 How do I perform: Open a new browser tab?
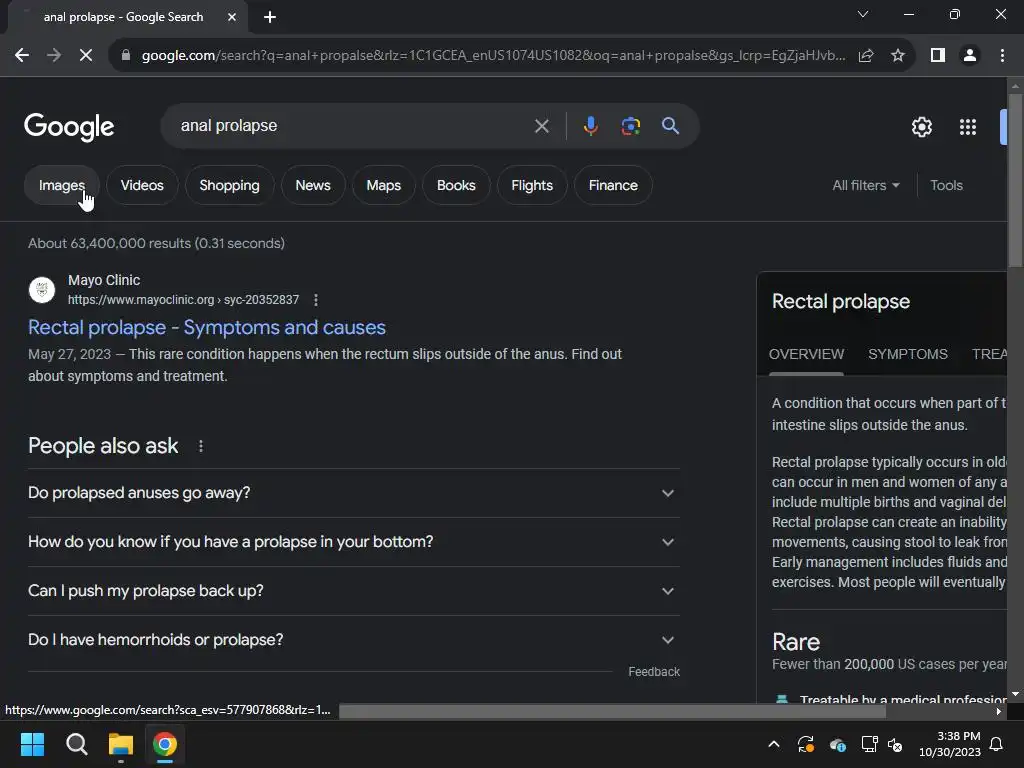[270, 18]
